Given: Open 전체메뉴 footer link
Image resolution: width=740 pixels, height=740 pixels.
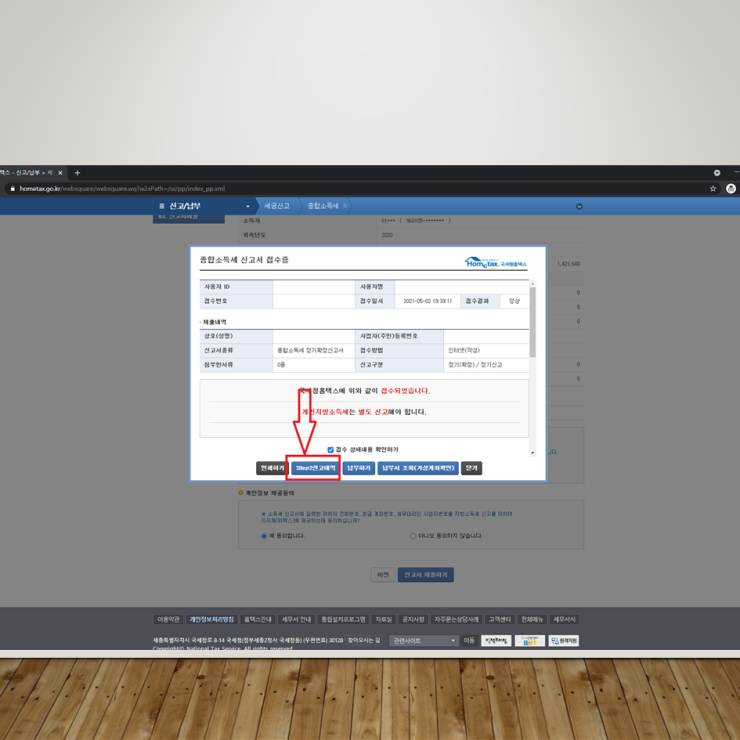Looking at the screenshot, I should (532, 619).
